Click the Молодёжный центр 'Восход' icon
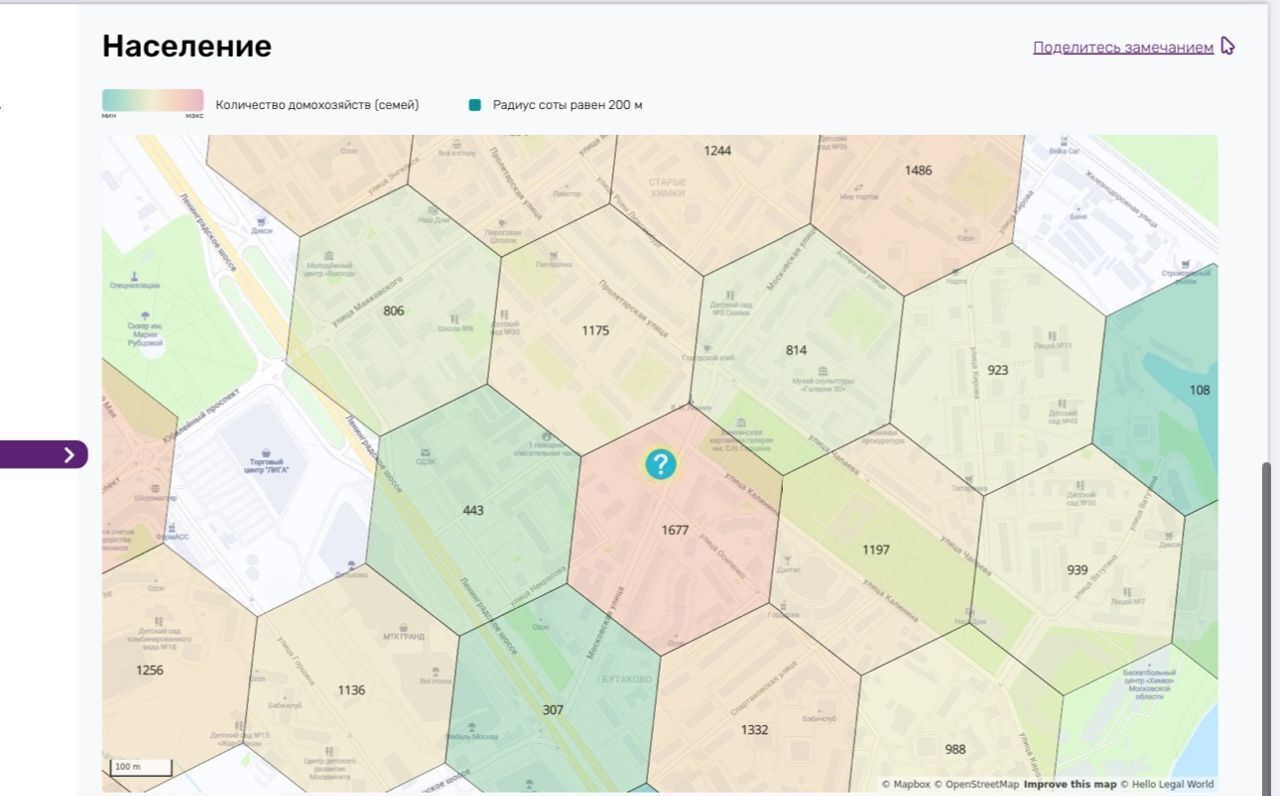 coord(329,256)
